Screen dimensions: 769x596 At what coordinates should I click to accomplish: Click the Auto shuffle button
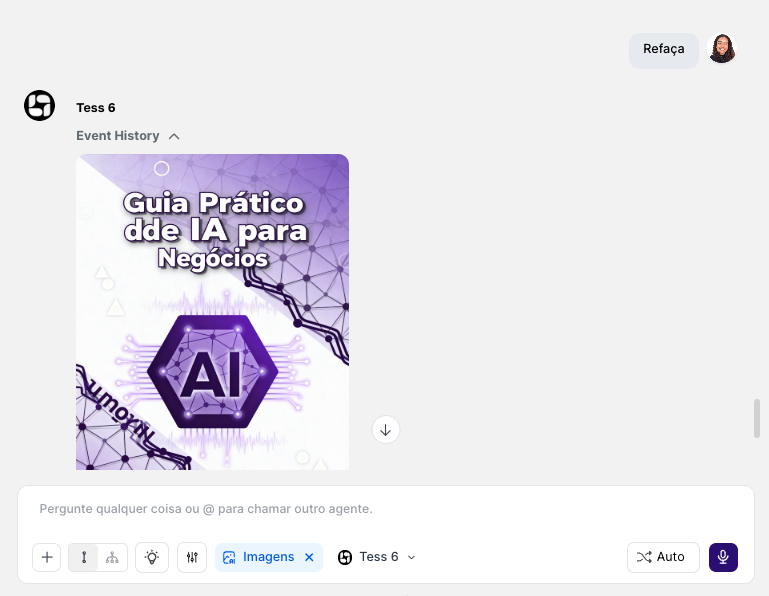click(663, 557)
